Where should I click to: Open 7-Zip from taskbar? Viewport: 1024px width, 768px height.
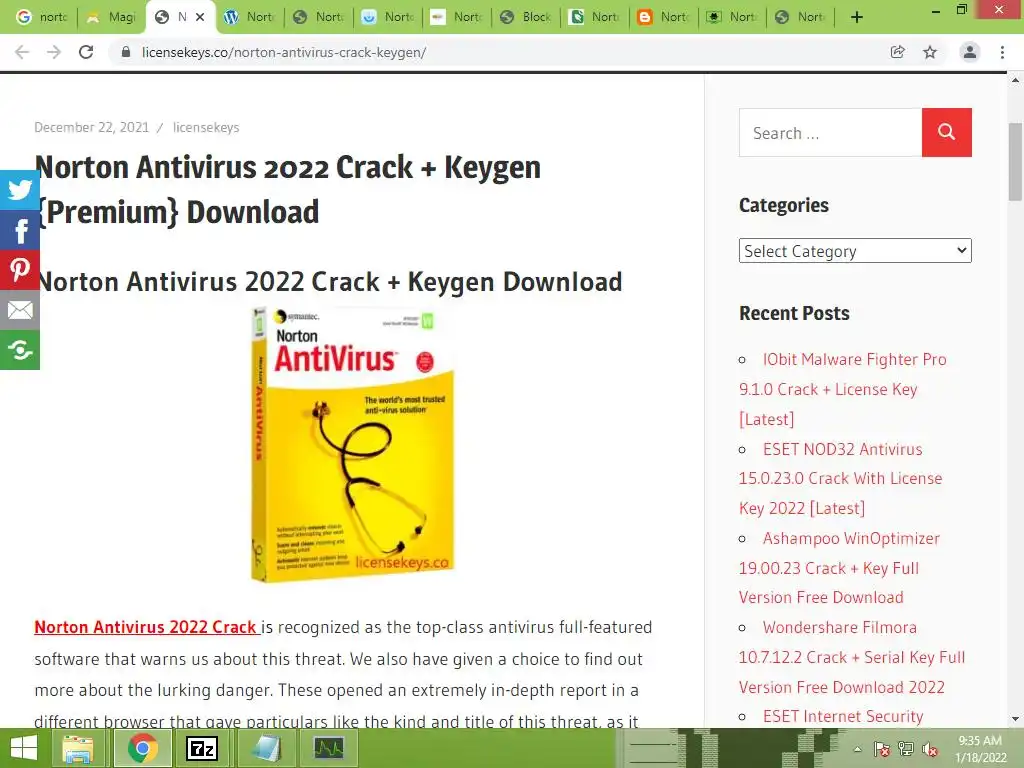(x=202, y=748)
